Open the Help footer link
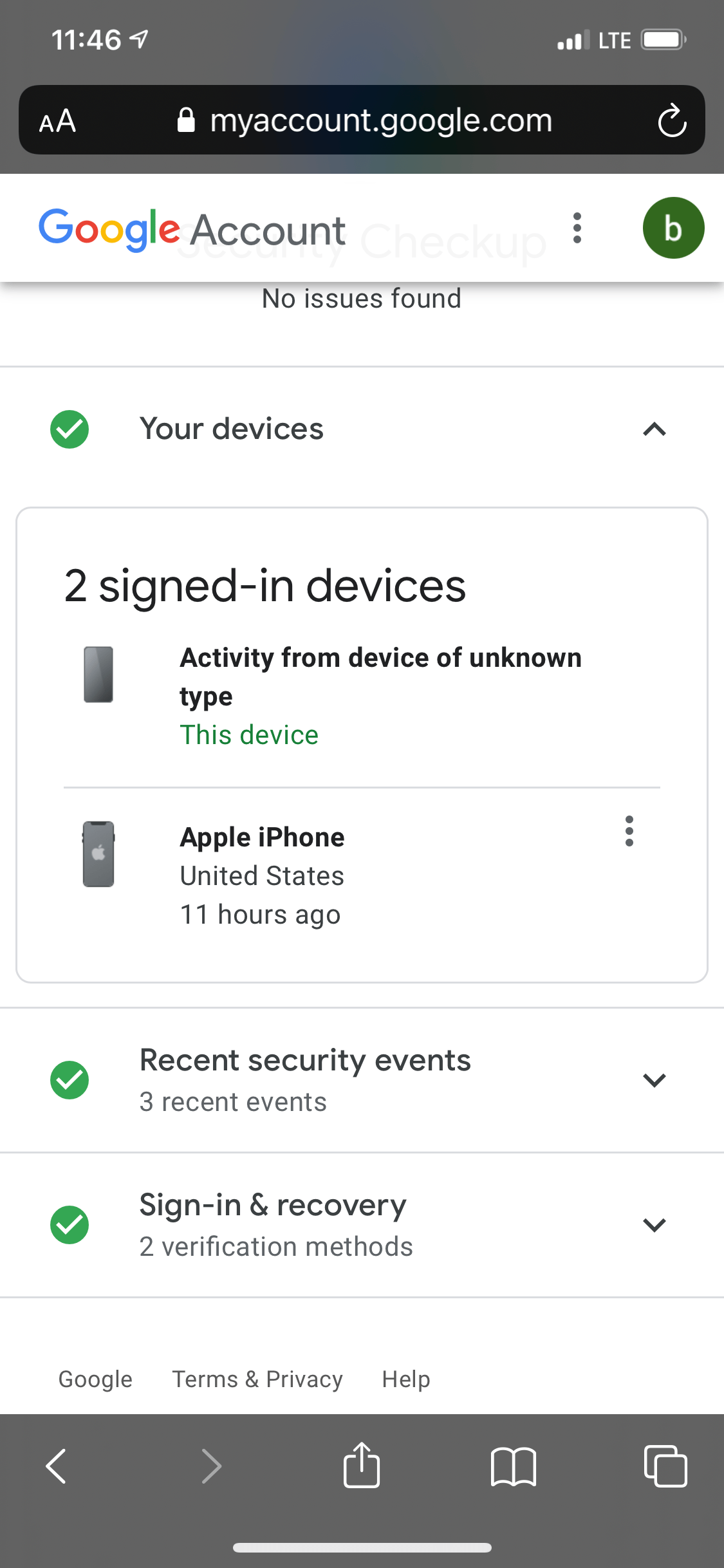This screenshot has height=1568, width=724. pos(406,1379)
